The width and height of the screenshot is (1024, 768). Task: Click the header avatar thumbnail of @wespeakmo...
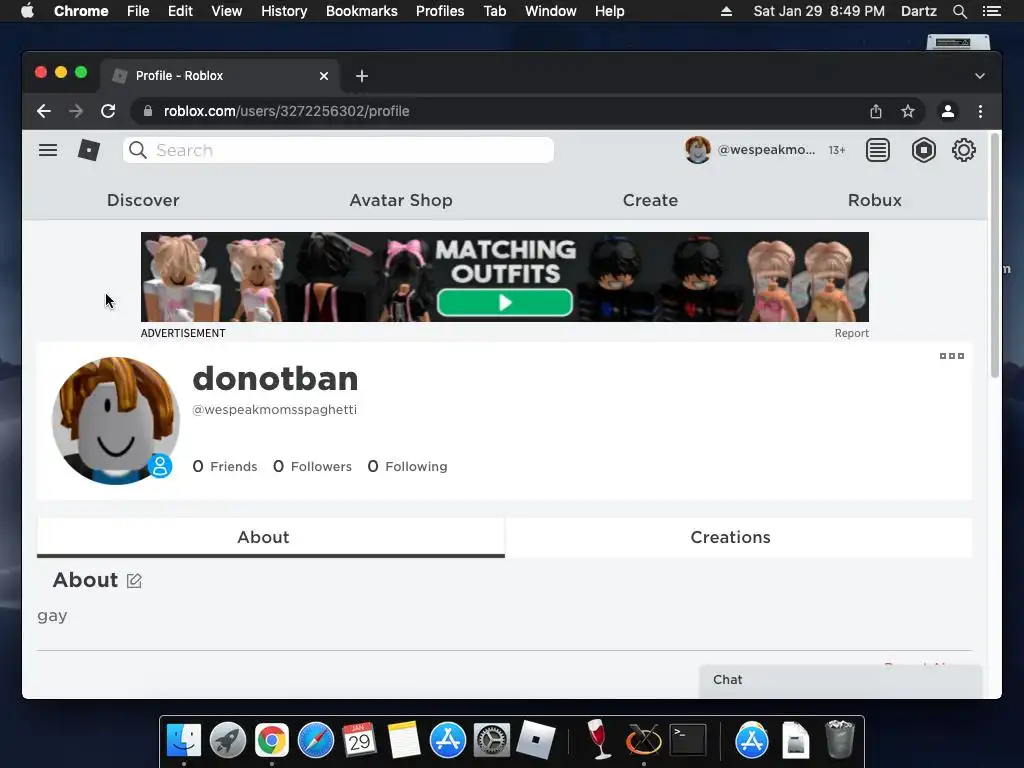[697, 150]
